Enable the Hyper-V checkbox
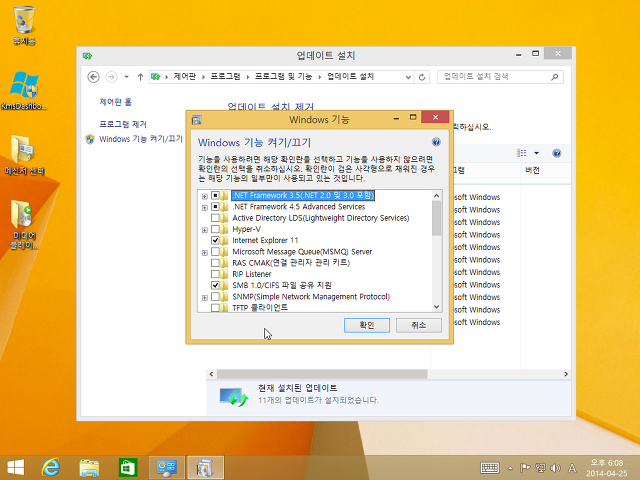The image size is (640, 480). point(215,229)
